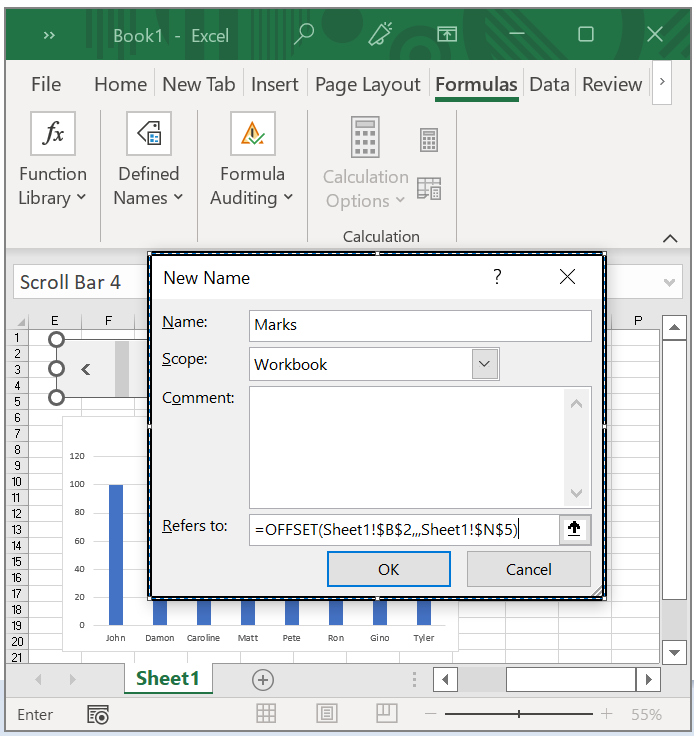The image size is (694, 736).
Task: Click the zoom slider handle
Action: click(x=519, y=714)
